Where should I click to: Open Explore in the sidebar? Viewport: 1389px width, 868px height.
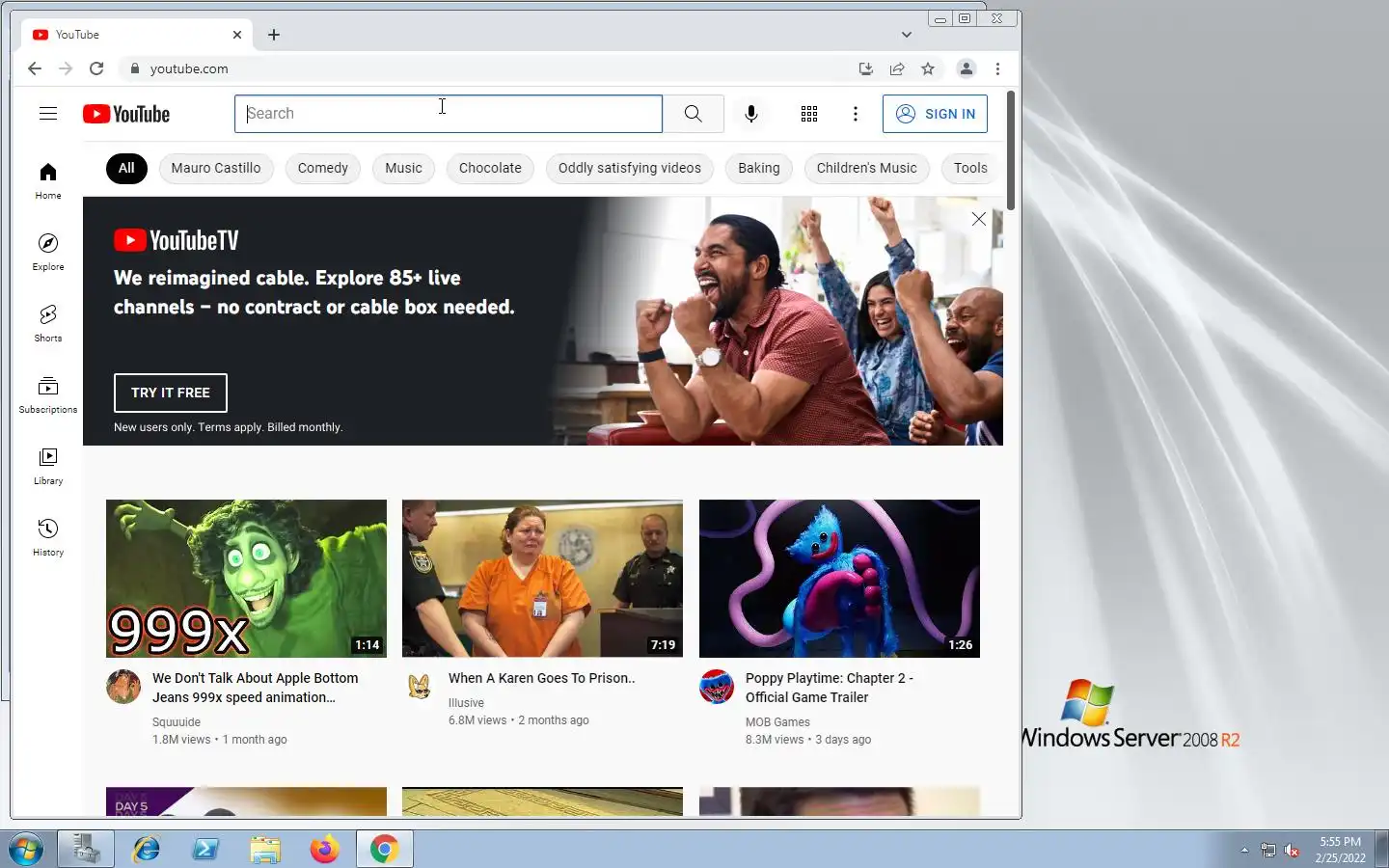(x=48, y=253)
